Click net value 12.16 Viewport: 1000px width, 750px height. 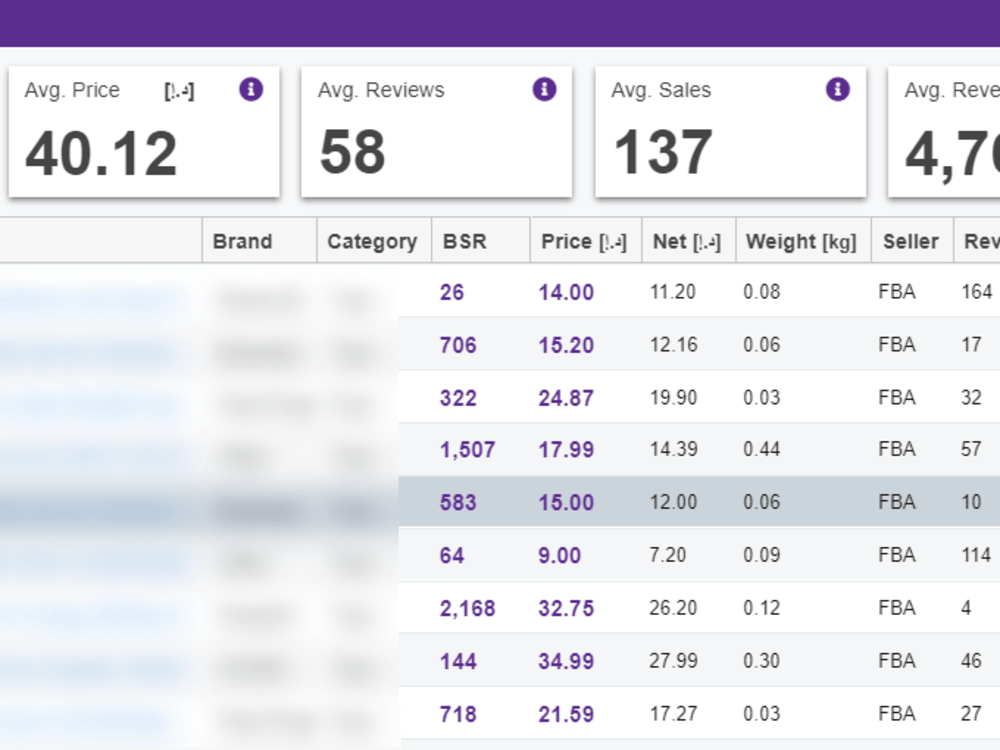673,344
